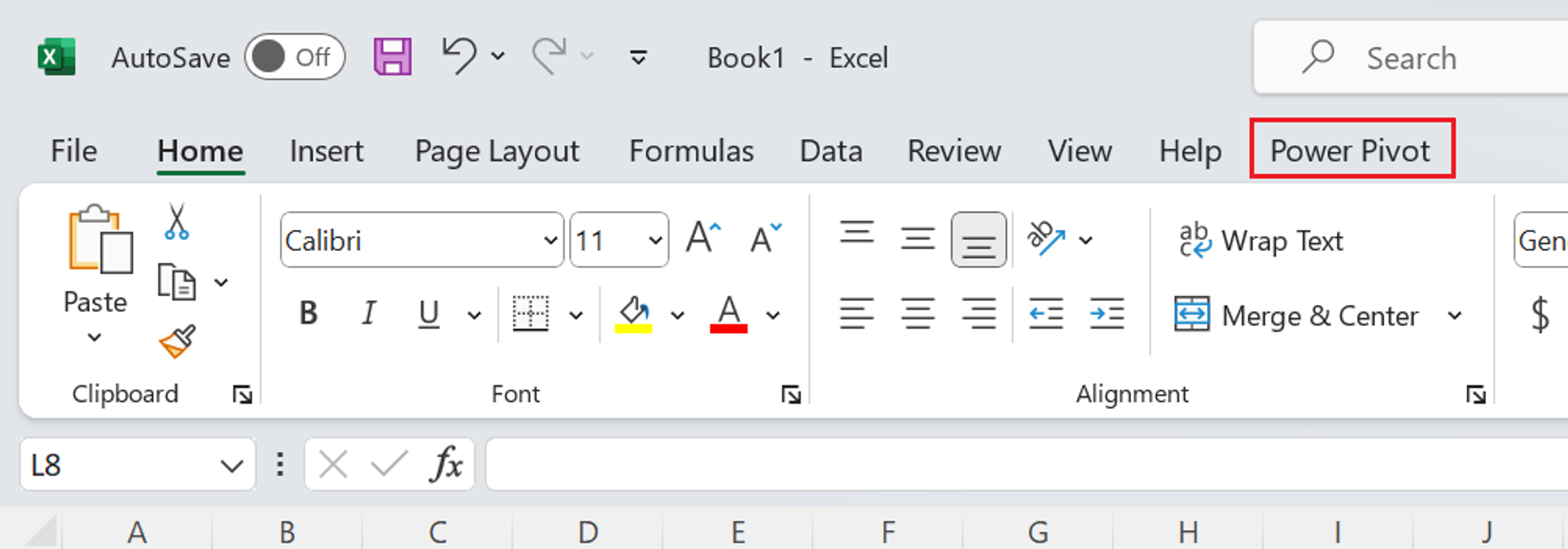
Task: Select Middle Align
Action: (917, 239)
